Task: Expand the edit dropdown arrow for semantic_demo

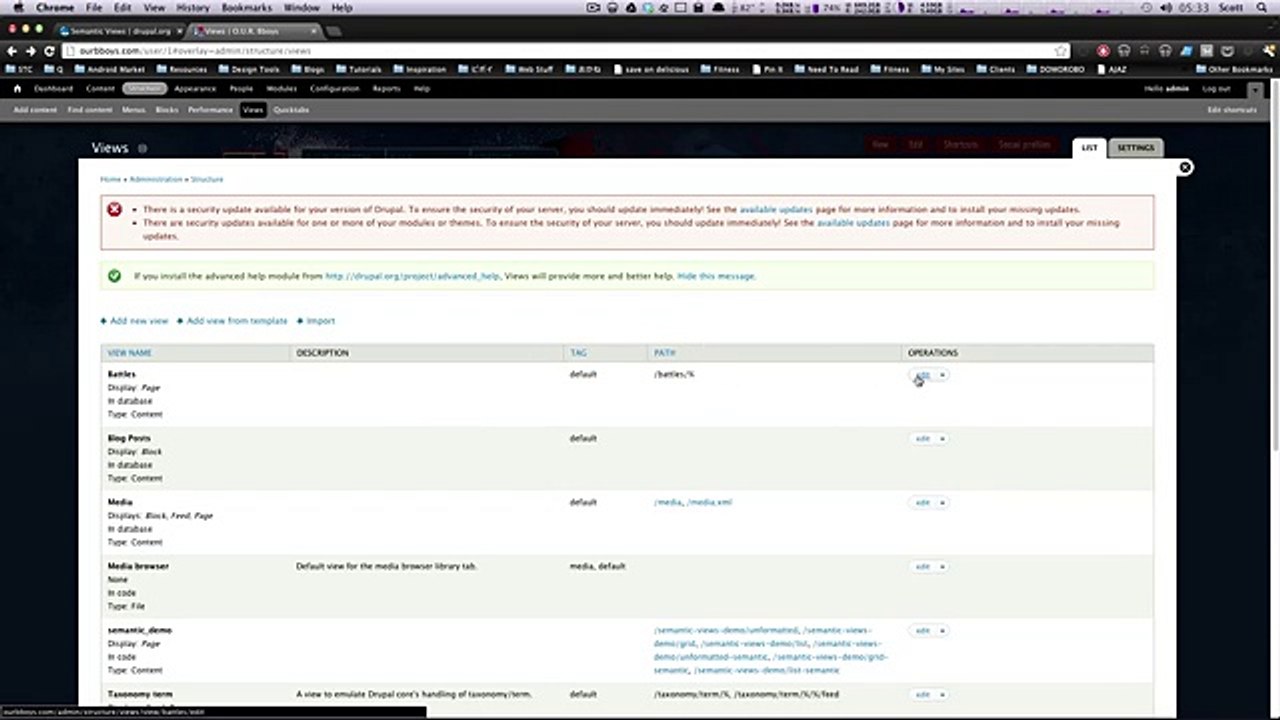Action: [x=942, y=631]
